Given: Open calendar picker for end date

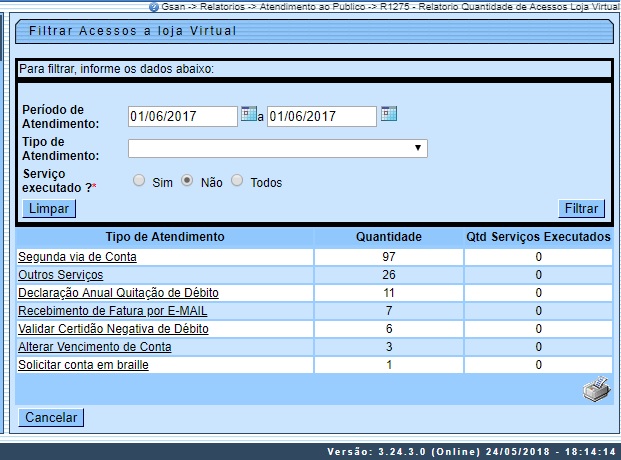Looking at the screenshot, I should [x=388, y=115].
